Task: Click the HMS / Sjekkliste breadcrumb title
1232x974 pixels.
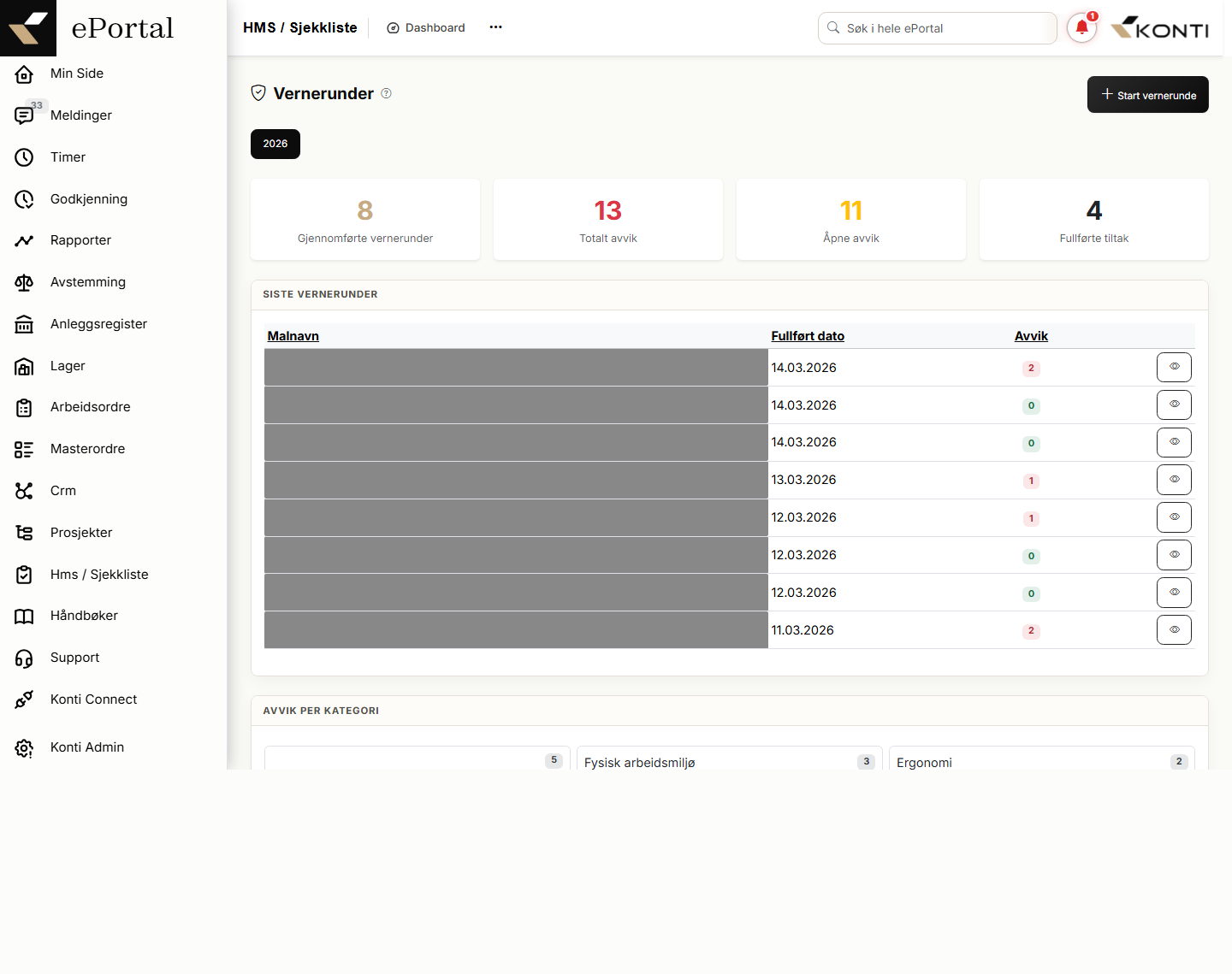Action: coord(300,27)
